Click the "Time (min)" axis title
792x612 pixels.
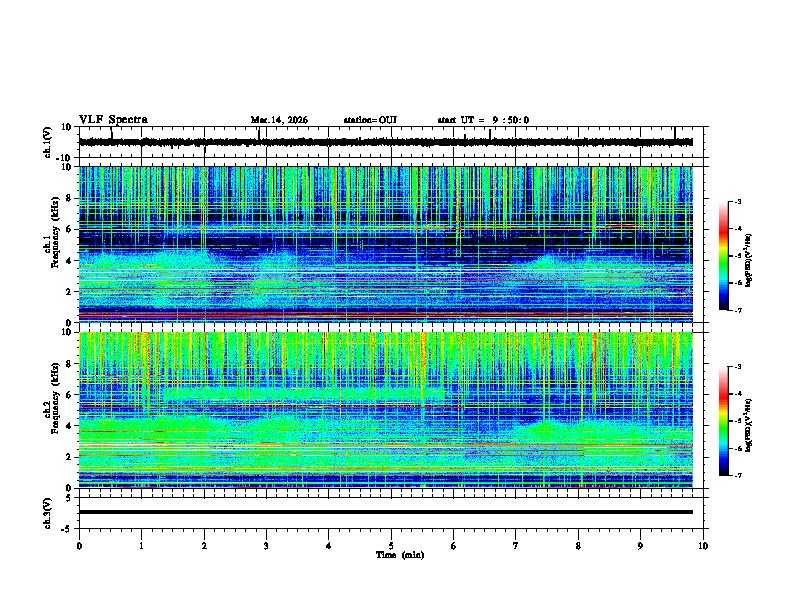(x=400, y=555)
